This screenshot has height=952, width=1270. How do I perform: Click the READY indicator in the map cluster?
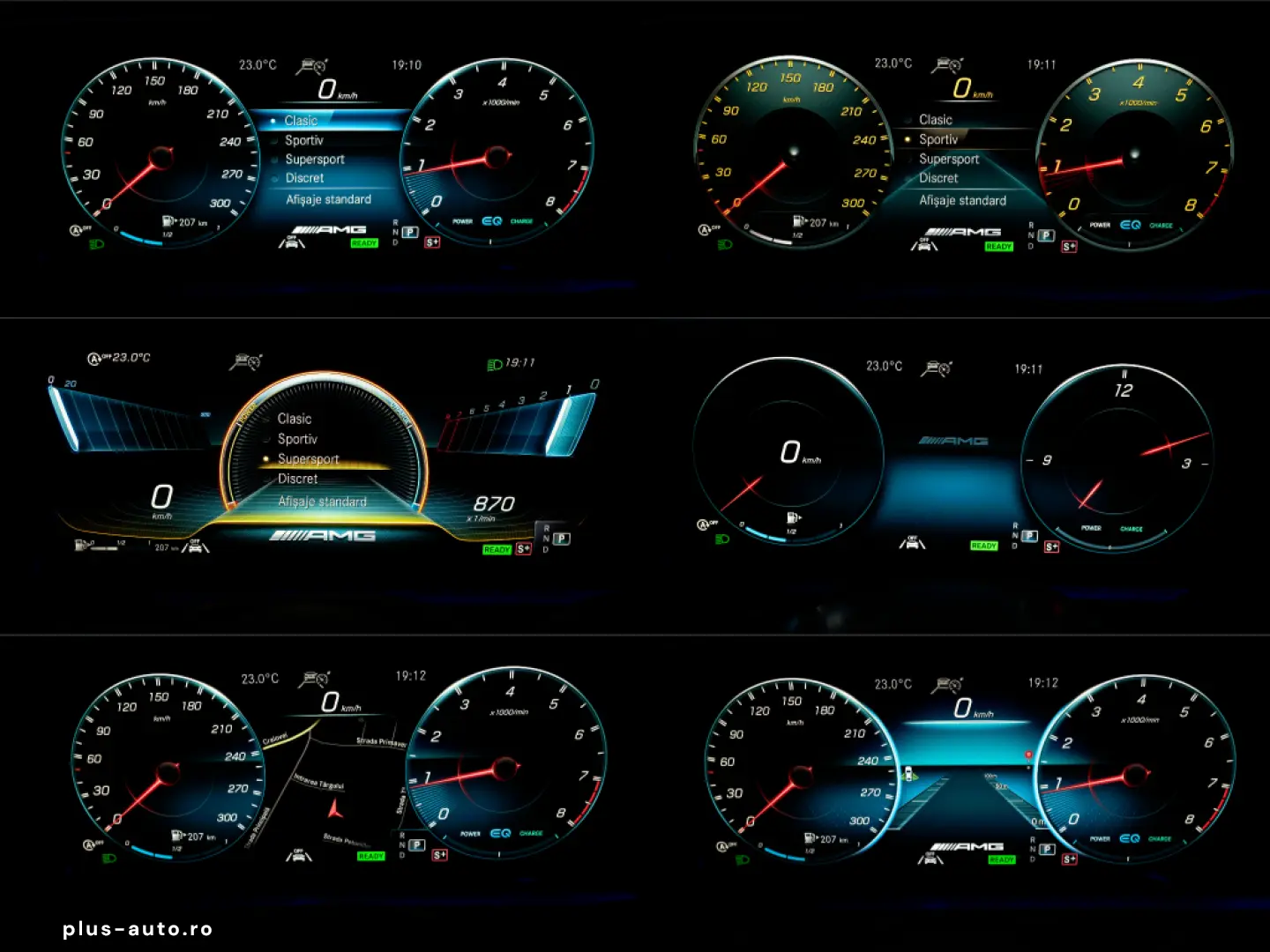(x=371, y=856)
